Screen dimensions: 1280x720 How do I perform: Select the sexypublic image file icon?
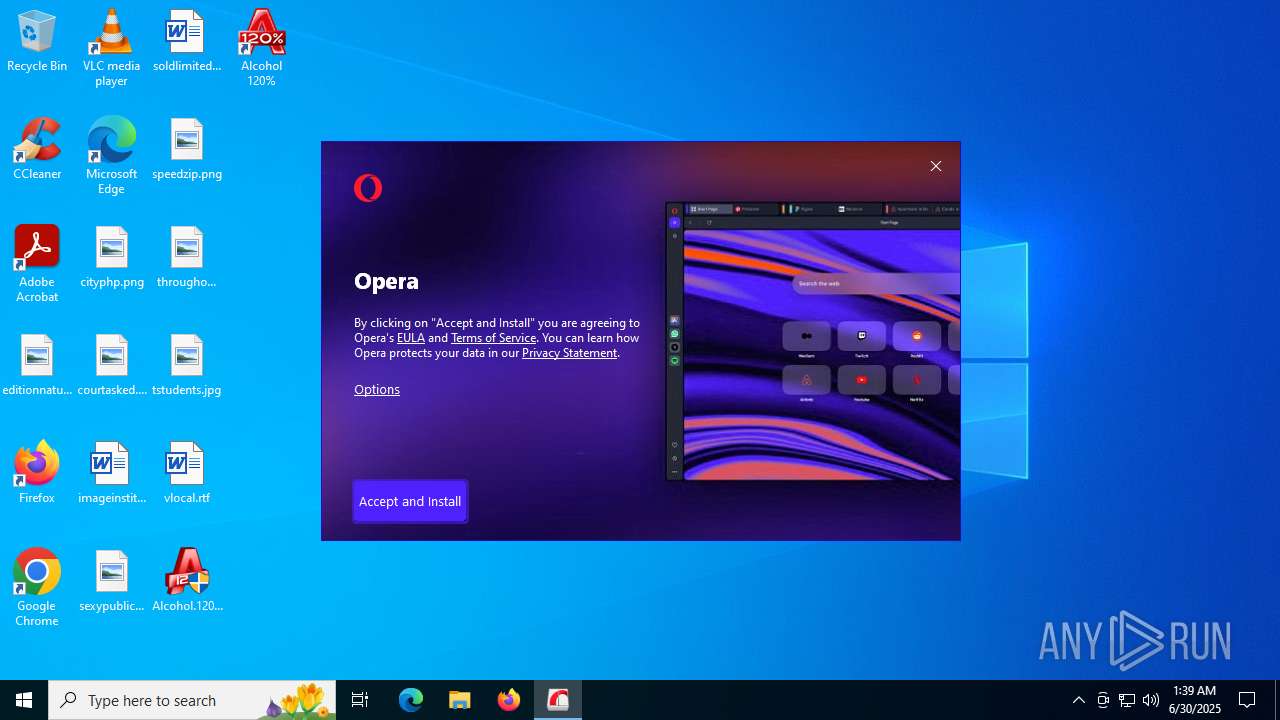point(111,581)
